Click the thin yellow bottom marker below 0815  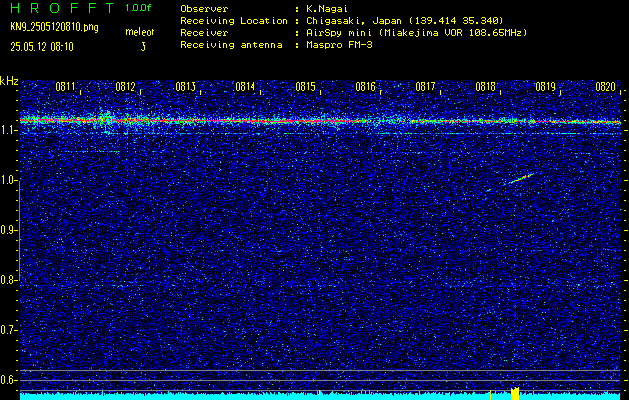pos(319,394)
